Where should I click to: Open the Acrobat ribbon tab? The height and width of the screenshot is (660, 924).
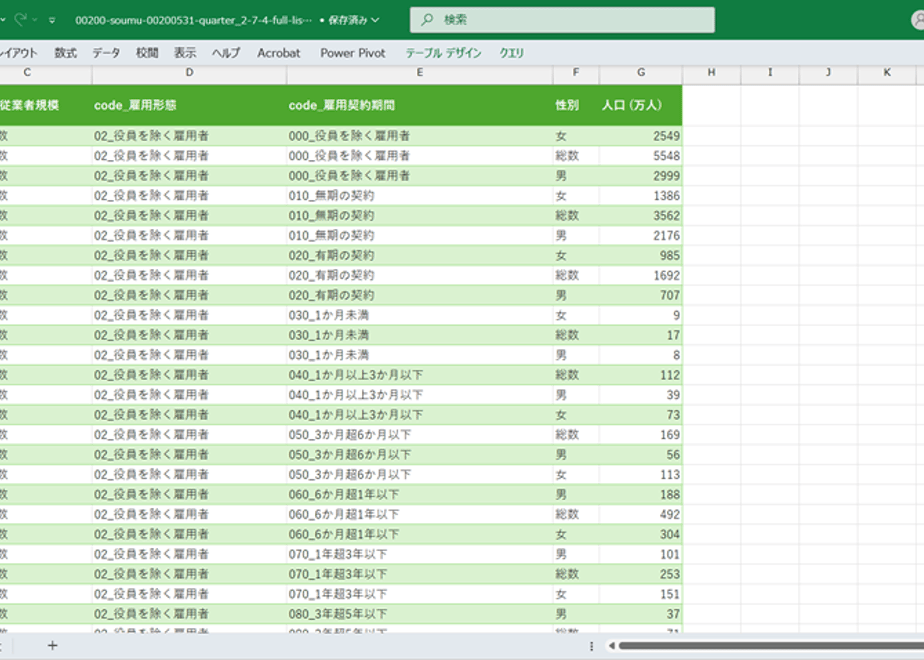pos(279,53)
